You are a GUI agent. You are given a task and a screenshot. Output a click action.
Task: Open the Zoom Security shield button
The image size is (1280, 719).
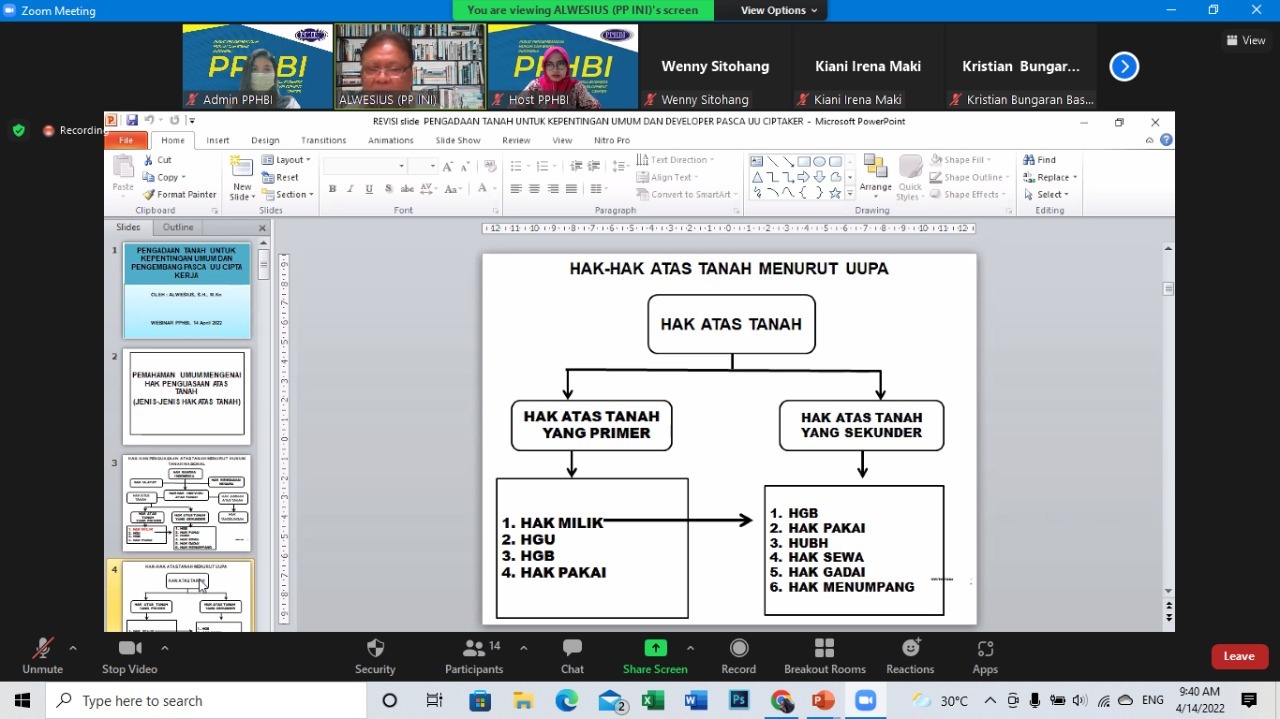coord(375,656)
